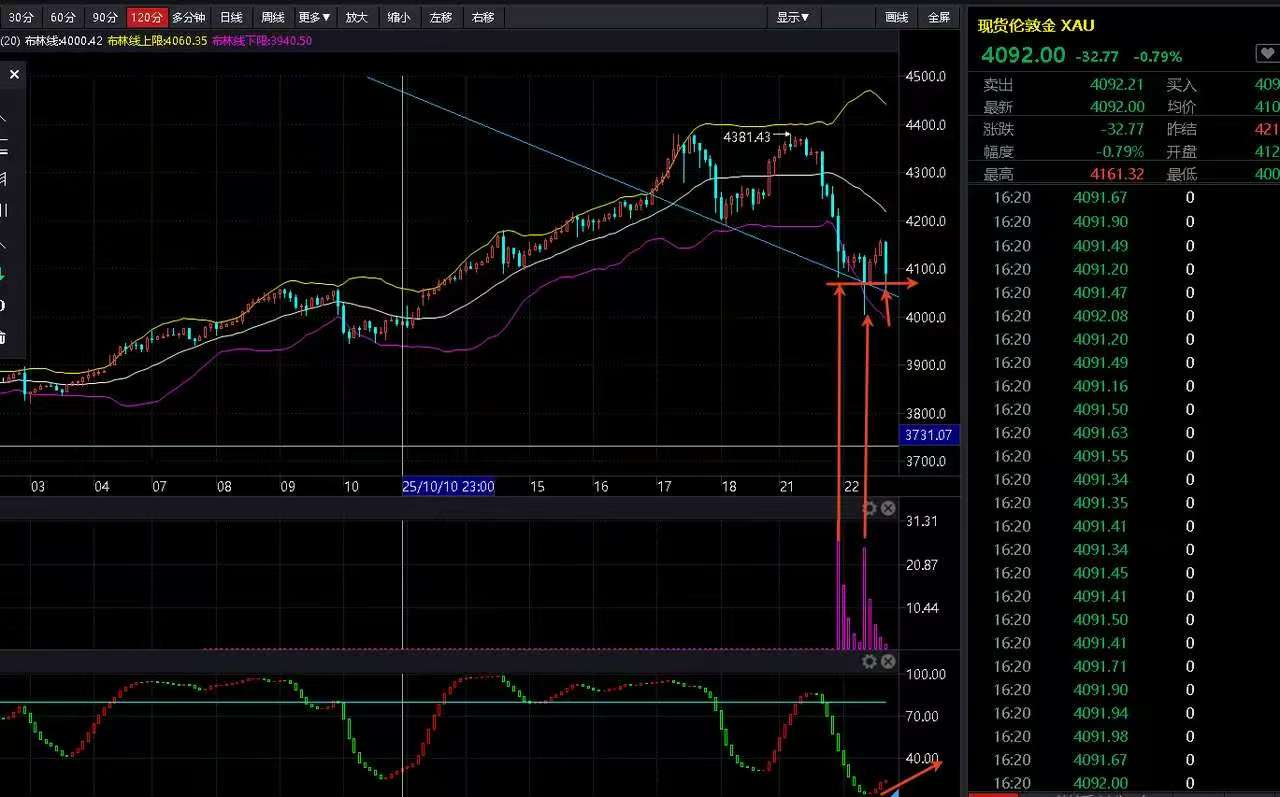Click 左移 shift left button
The image size is (1280, 797).
441,17
